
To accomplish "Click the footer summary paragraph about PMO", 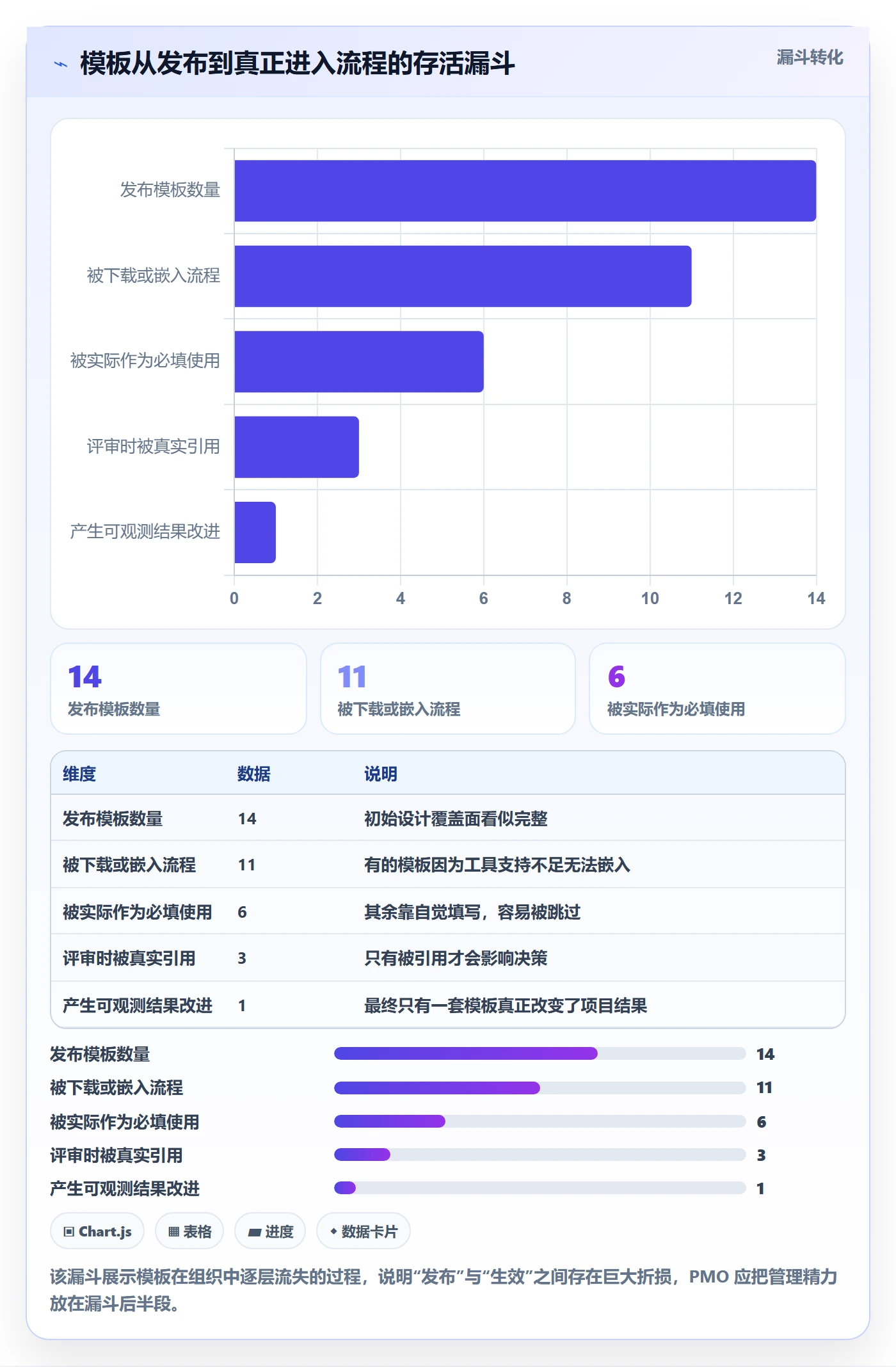I will [x=444, y=1290].
